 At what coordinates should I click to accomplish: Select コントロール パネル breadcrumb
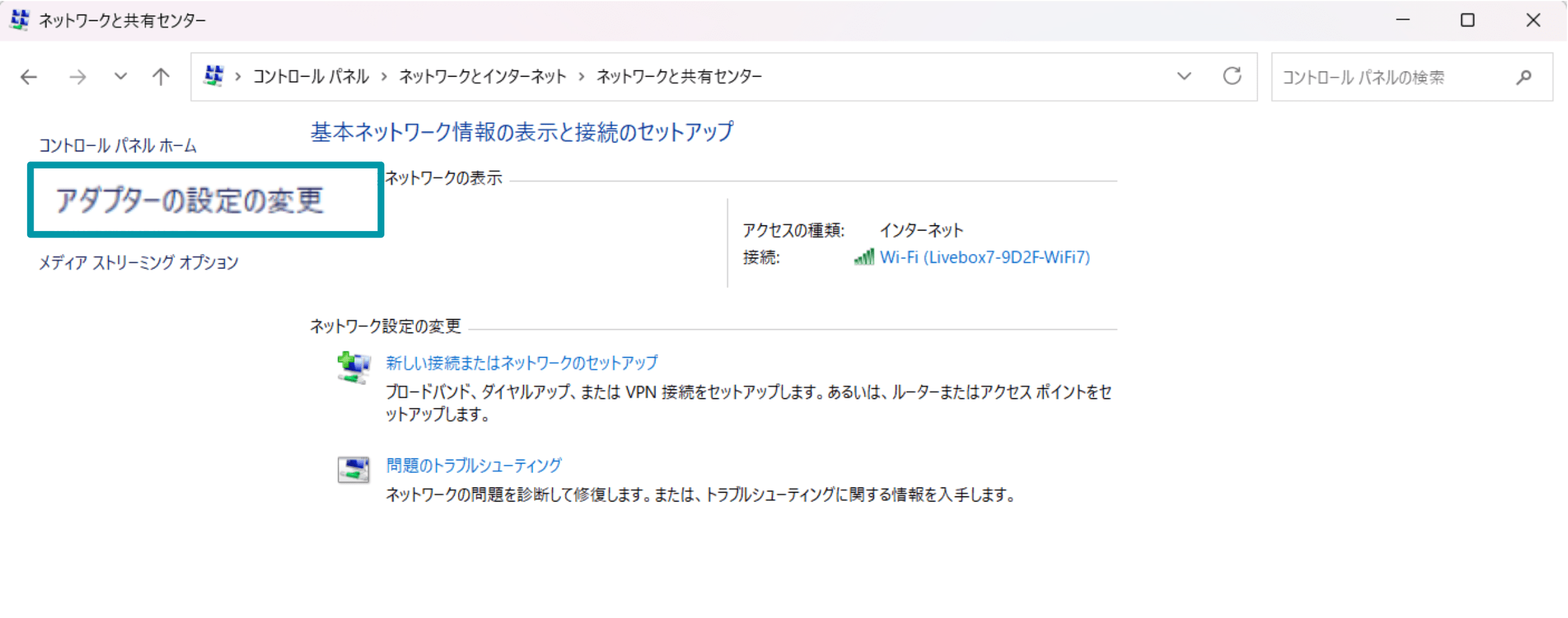(x=311, y=77)
